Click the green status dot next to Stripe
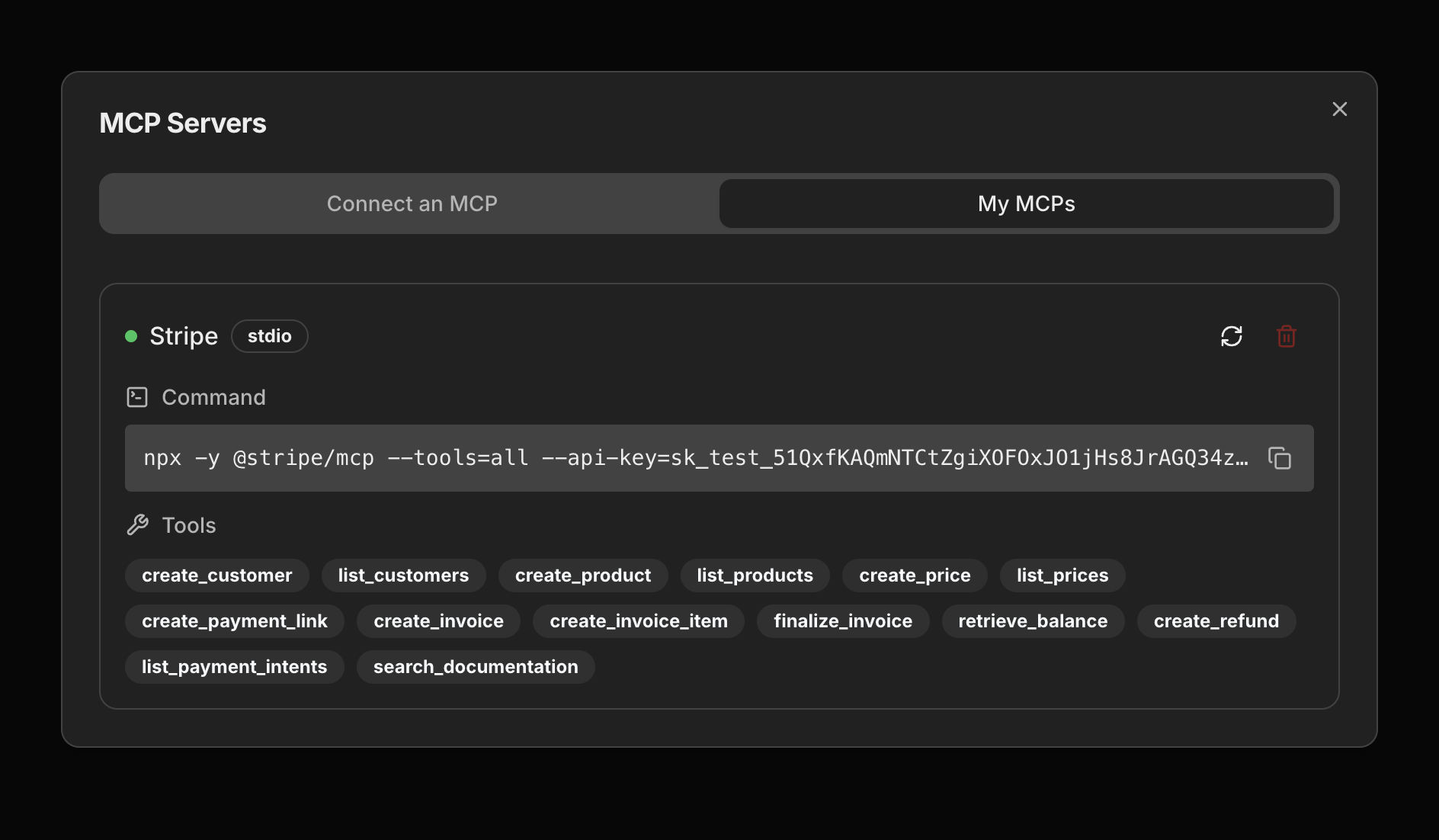This screenshot has height=840, width=1439. 133,336
